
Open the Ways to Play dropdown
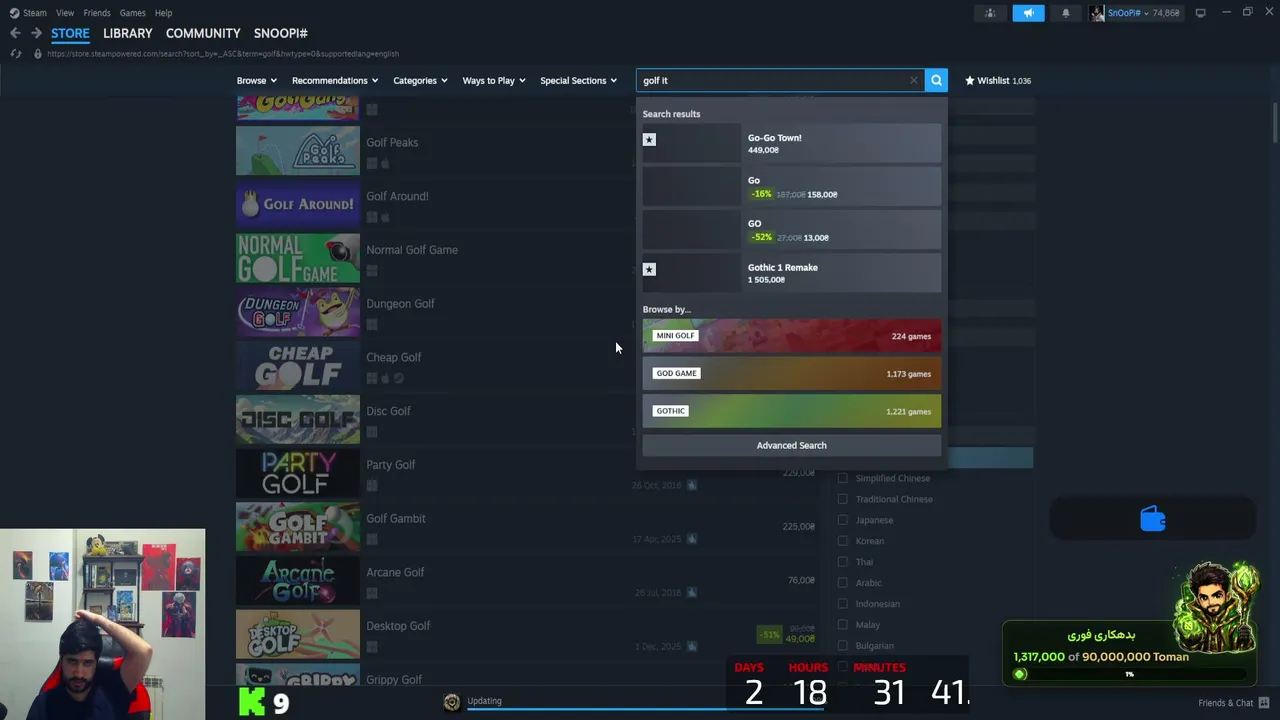coord(494,80)
